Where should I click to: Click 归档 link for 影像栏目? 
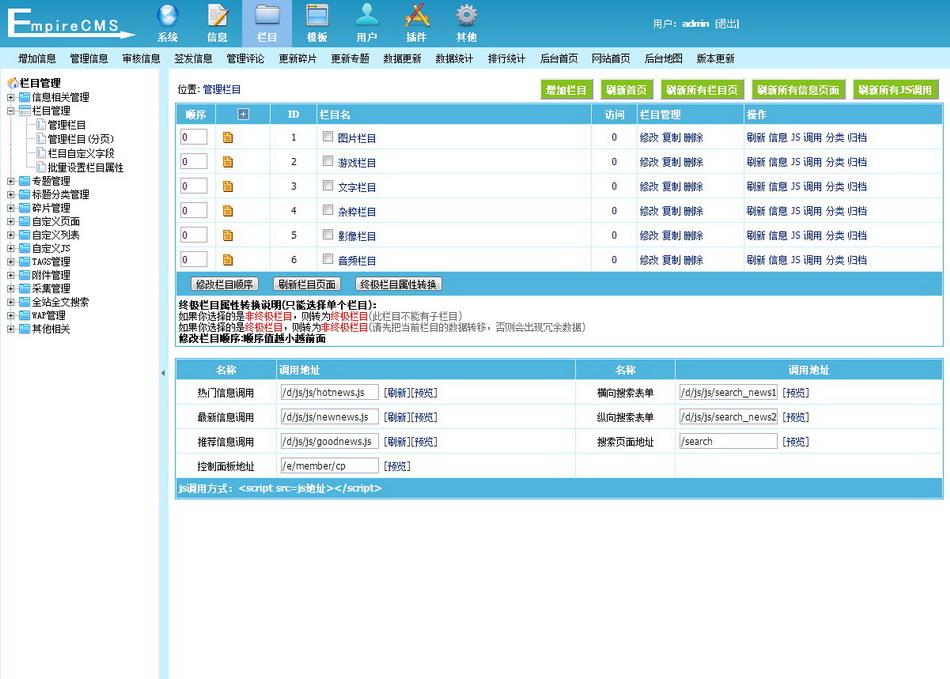pyautogui.click(x=857, y=236)
